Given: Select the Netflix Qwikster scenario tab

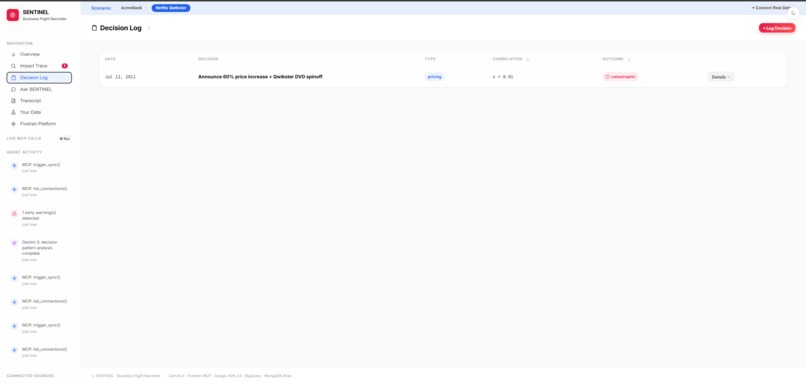Looking at the screenshot, I should click(171, 8).
